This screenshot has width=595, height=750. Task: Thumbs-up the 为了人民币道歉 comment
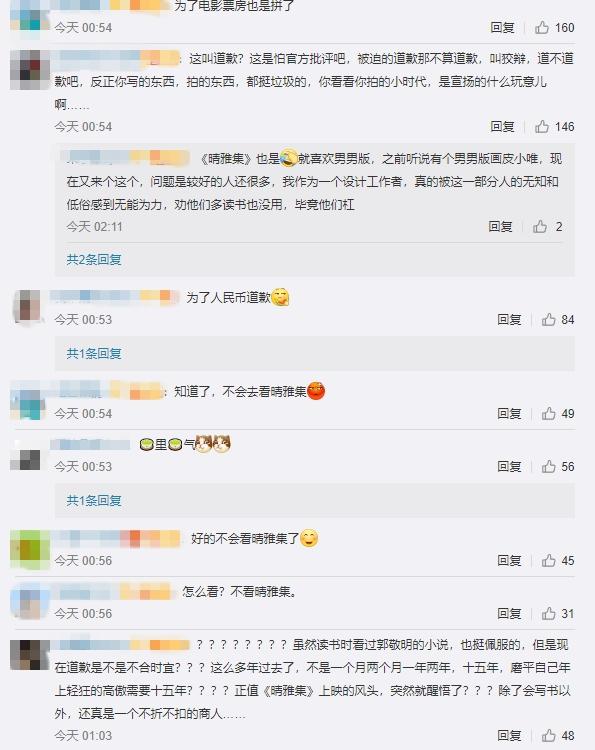[549, 319]
